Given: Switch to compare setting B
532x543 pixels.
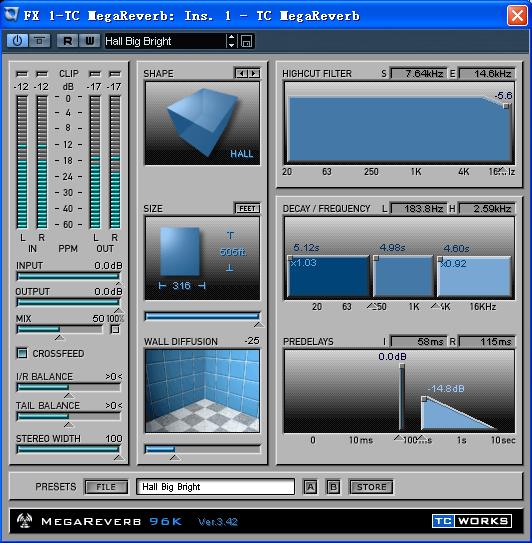Looking at the screenshot, I should [333, 487].
